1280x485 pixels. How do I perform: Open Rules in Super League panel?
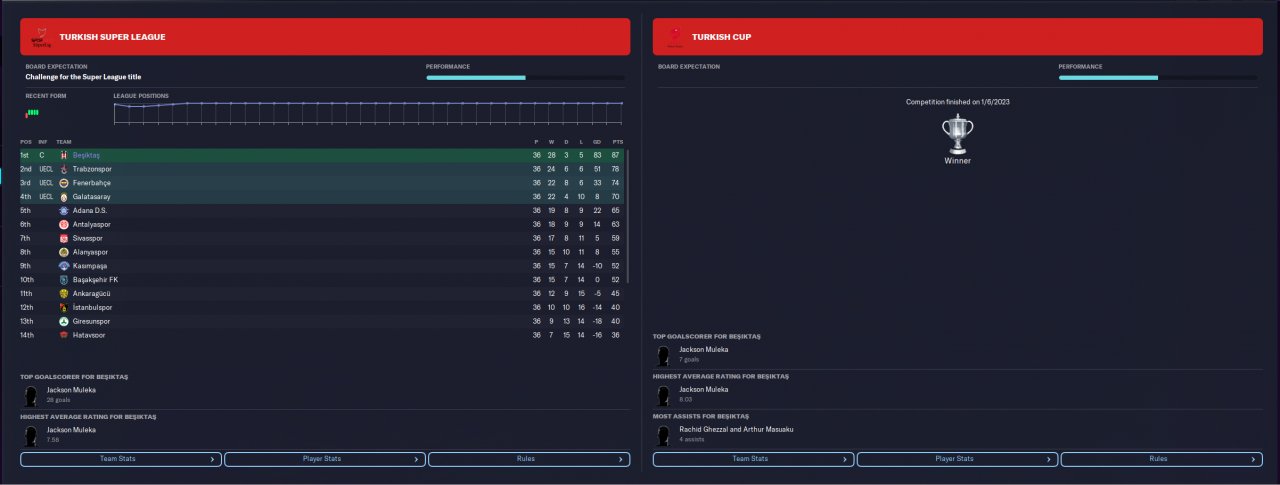coord(529,459)
